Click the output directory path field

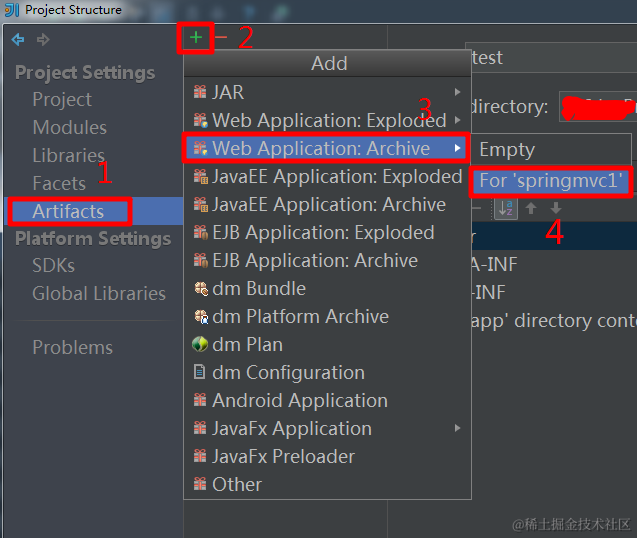(598, 107)
